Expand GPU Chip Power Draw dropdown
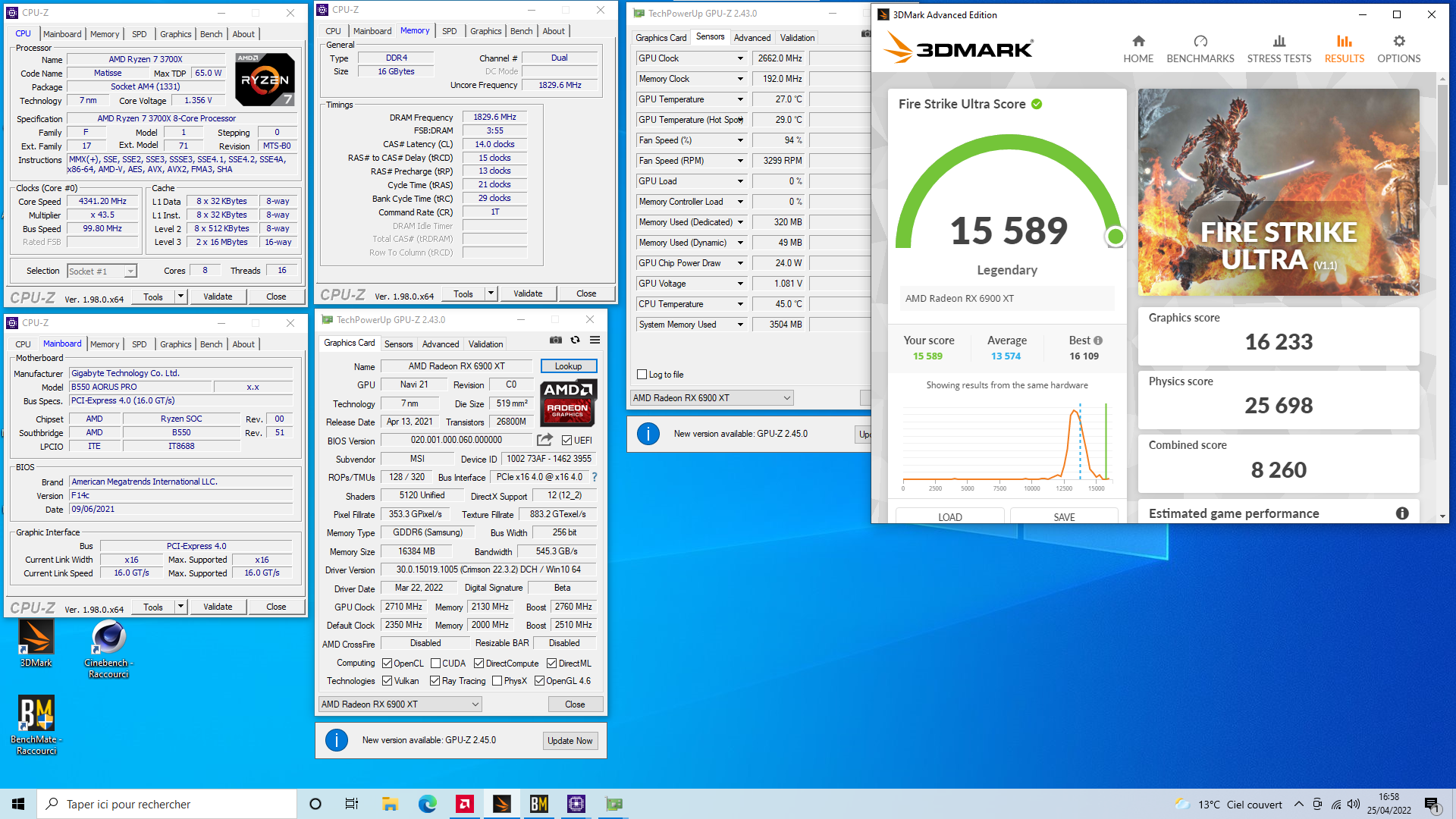The image size is (1456, 819). (x=740, y=263)
